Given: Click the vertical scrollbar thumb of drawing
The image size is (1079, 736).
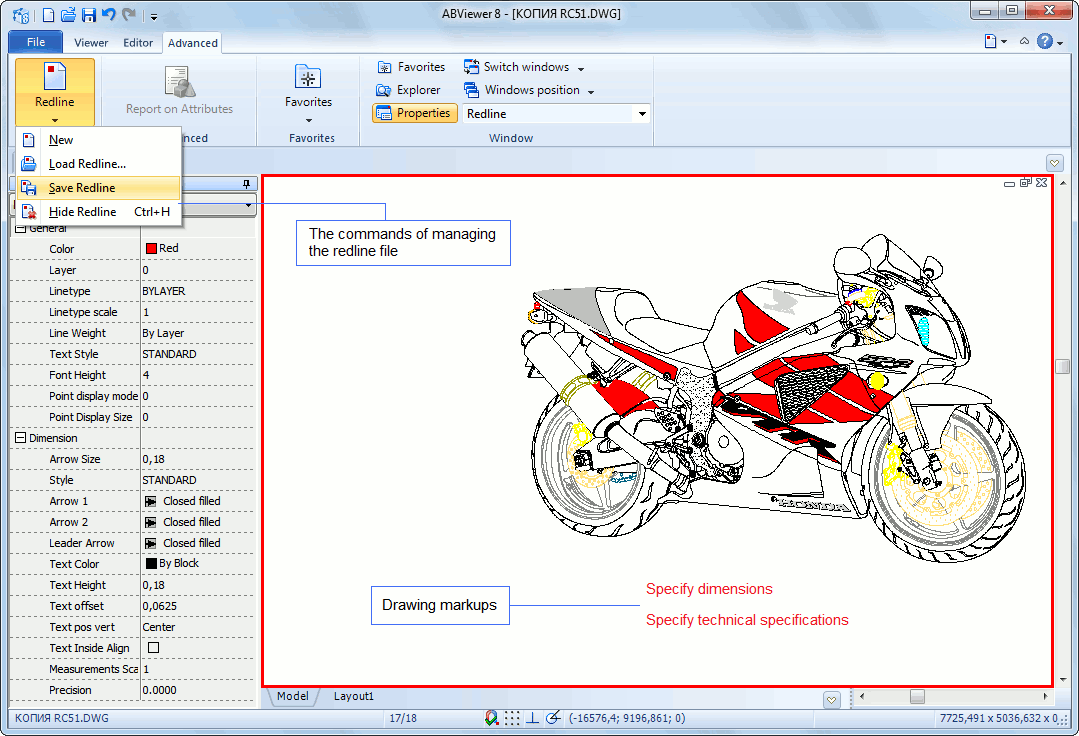Looking at the screenshot, I should pyautogui.click(x=1062, y=366).
